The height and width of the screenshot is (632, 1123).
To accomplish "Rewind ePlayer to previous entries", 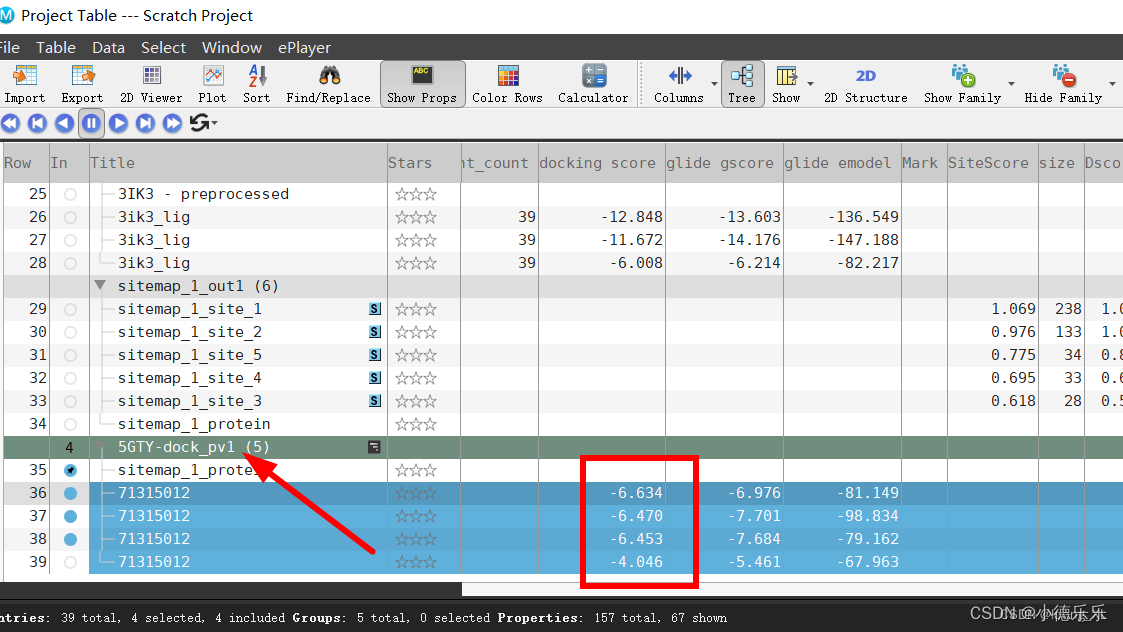I will [x=11, y=123].
